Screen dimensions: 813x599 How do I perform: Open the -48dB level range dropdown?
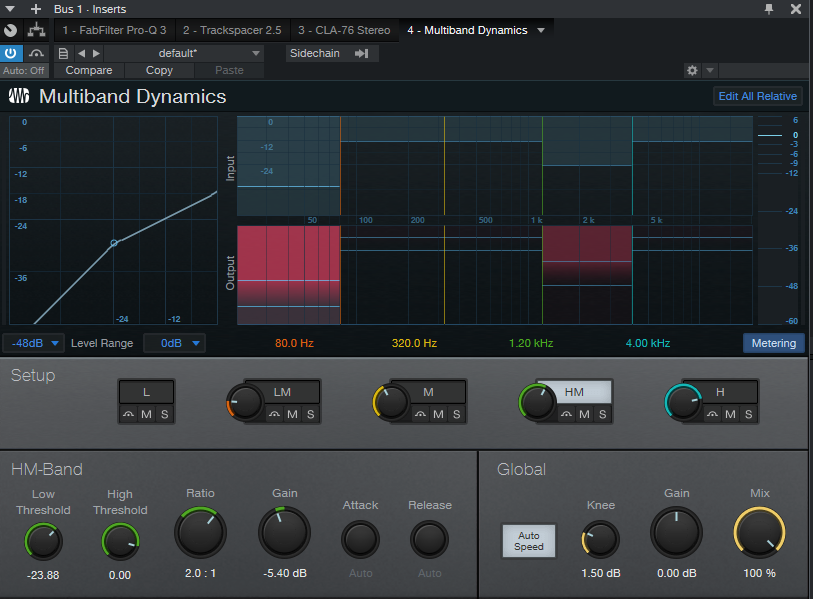[x=33, y=343]
